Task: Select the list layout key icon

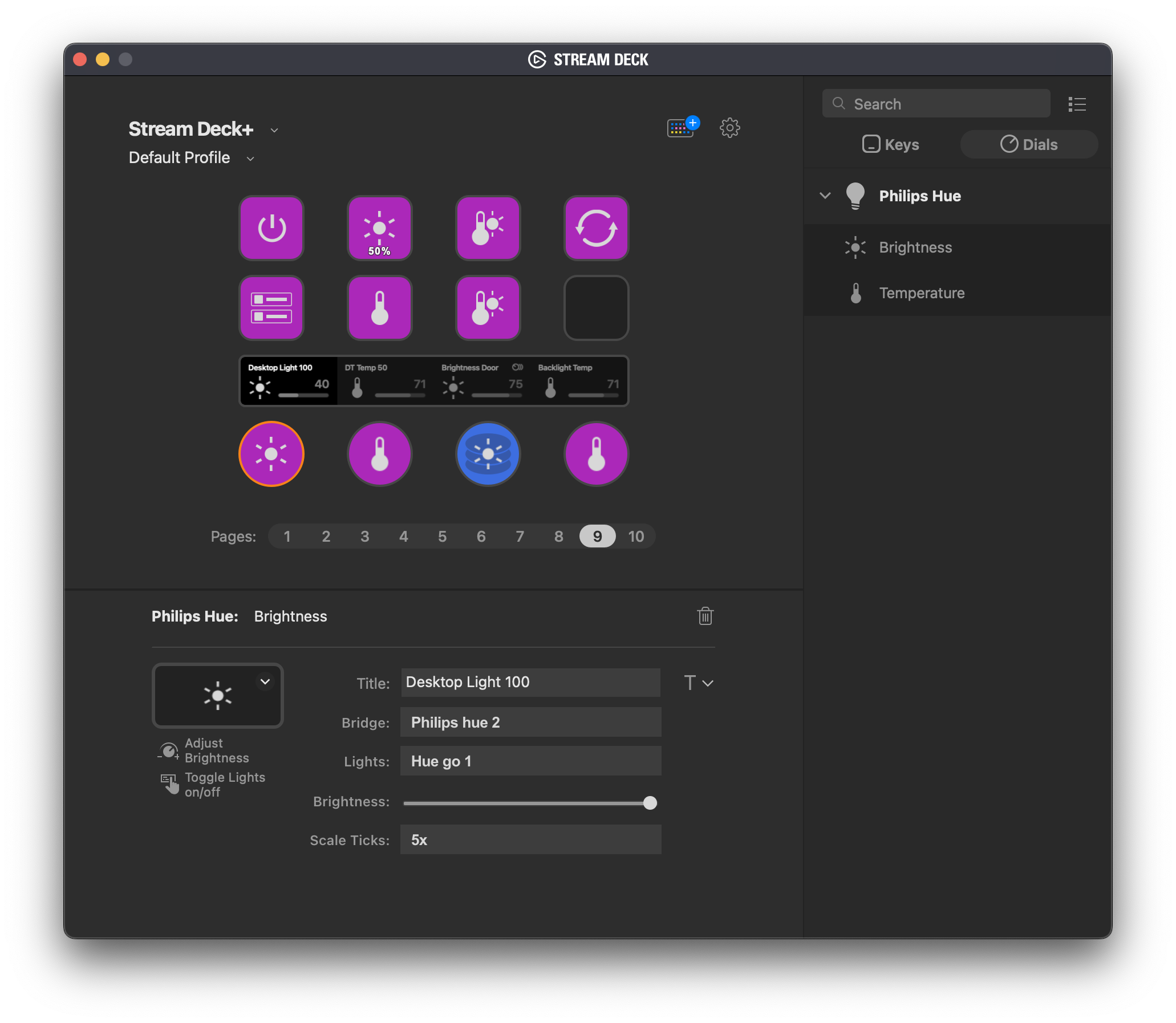Action: (271, 308)
